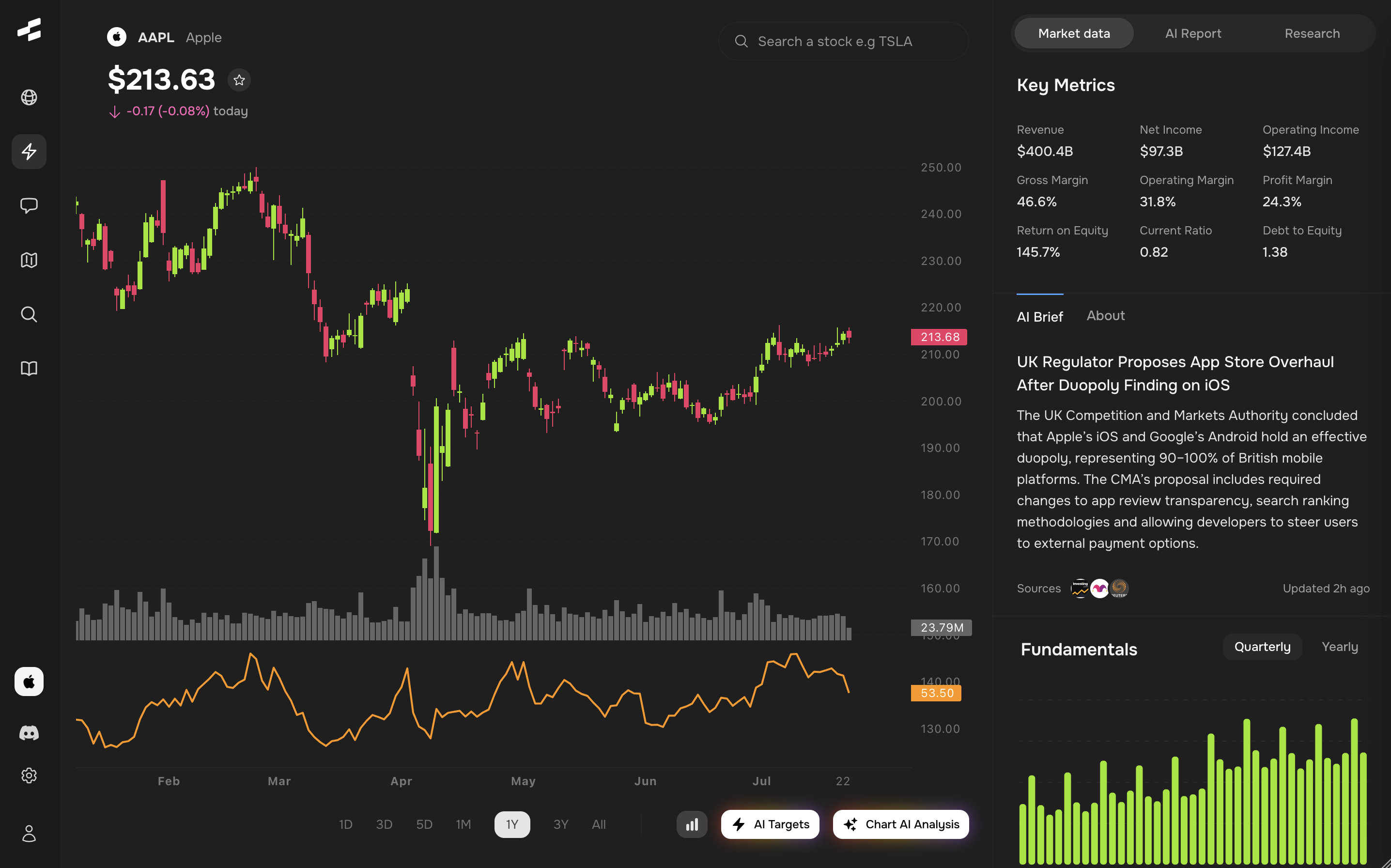Image resolution: width=1391 pixels, height=868 pixels.
Task: Click the Net Income $97.3B value
Action: 1161,152
